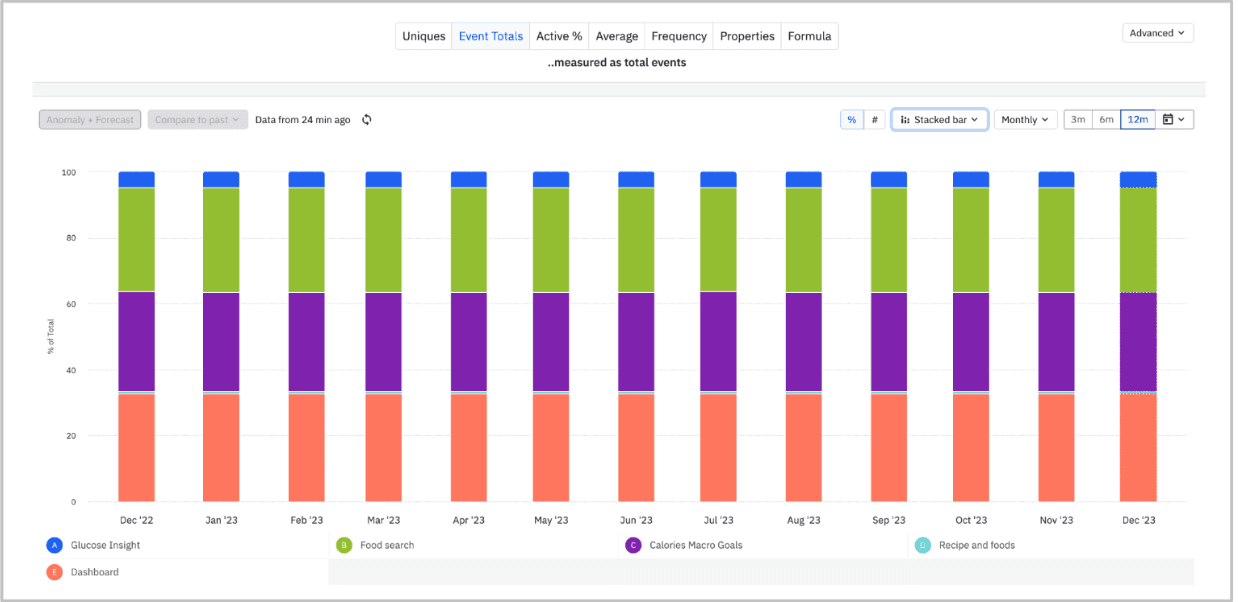
Task: Toggle percentage display mode with % button
Action: pos(851,119)
